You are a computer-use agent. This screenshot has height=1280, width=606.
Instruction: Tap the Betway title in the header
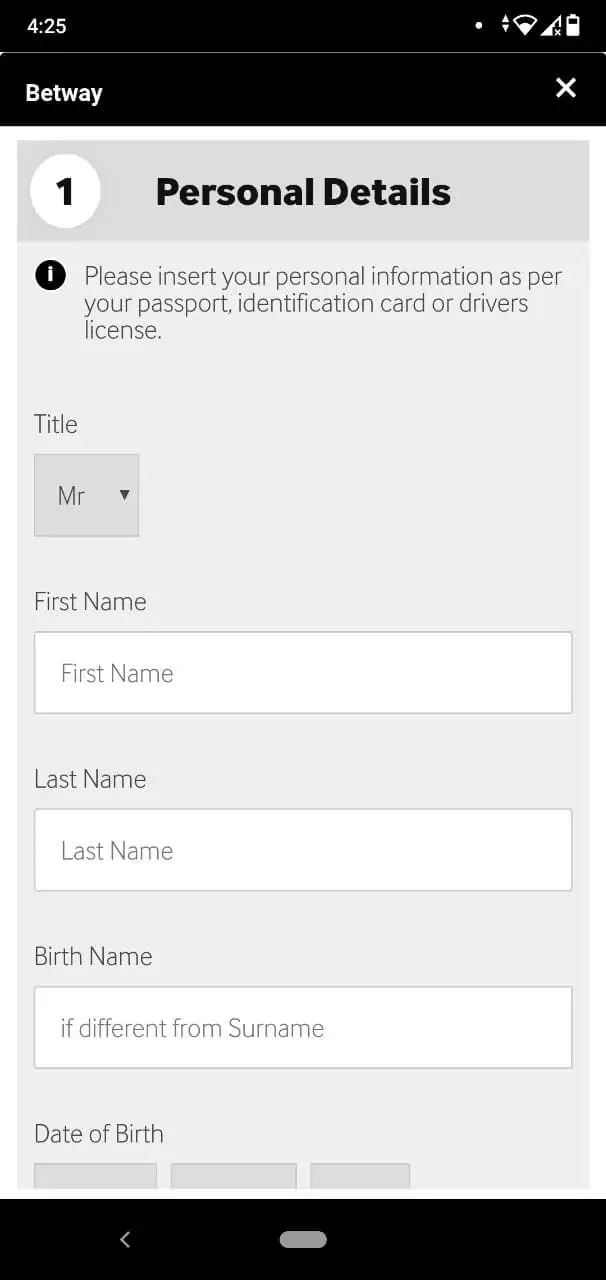point(64,93)
